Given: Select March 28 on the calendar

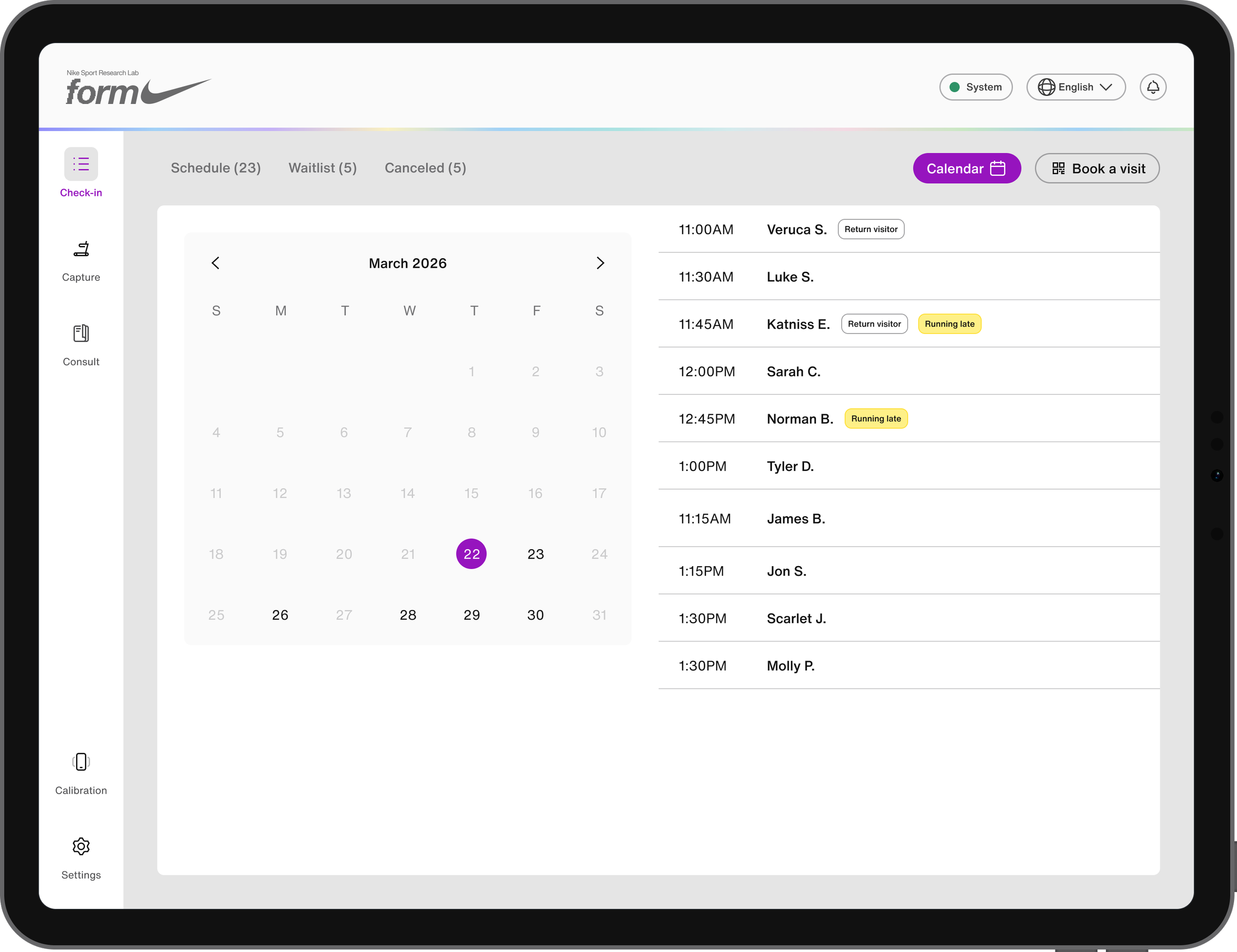Looking at the screenshot, I should 408,615.
